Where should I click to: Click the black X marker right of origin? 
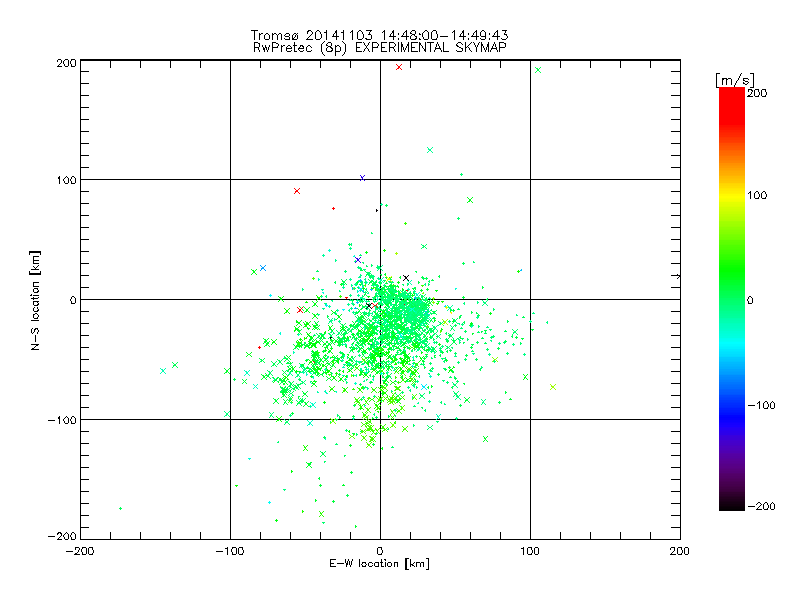(406, 278)
